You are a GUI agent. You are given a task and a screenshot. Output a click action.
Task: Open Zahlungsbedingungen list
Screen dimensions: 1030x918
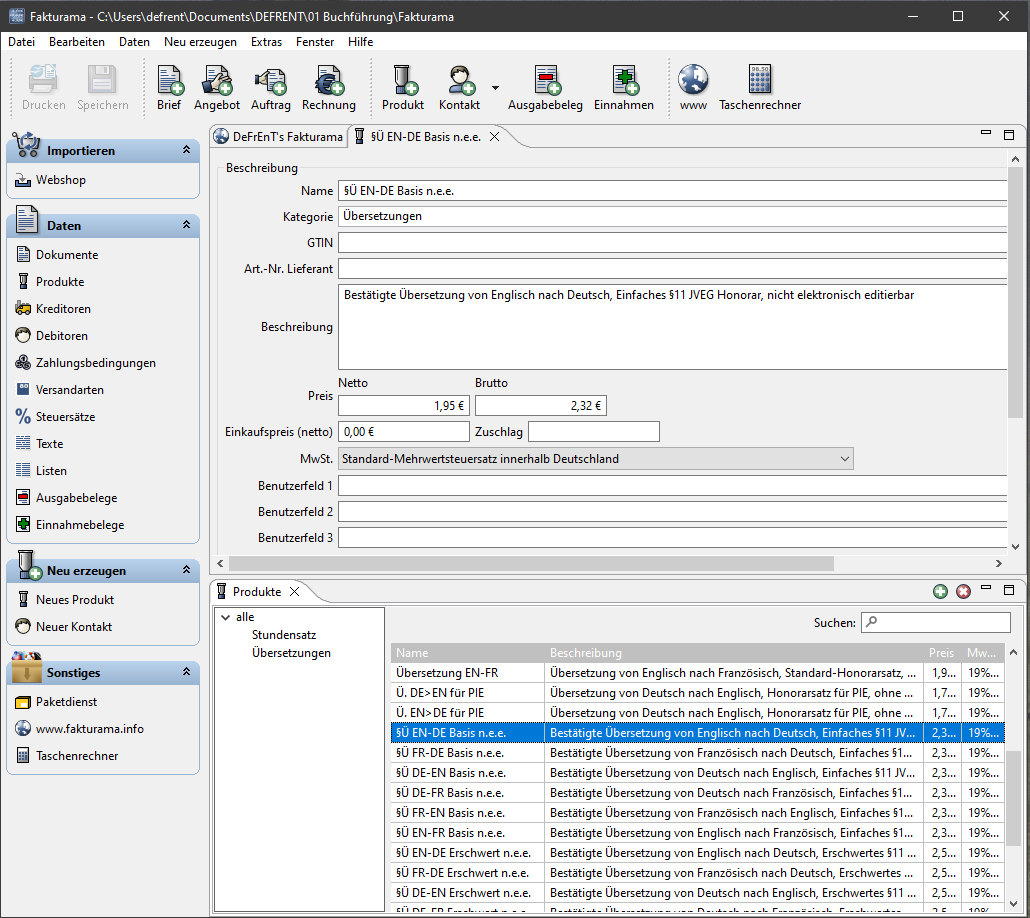(85, 363)
